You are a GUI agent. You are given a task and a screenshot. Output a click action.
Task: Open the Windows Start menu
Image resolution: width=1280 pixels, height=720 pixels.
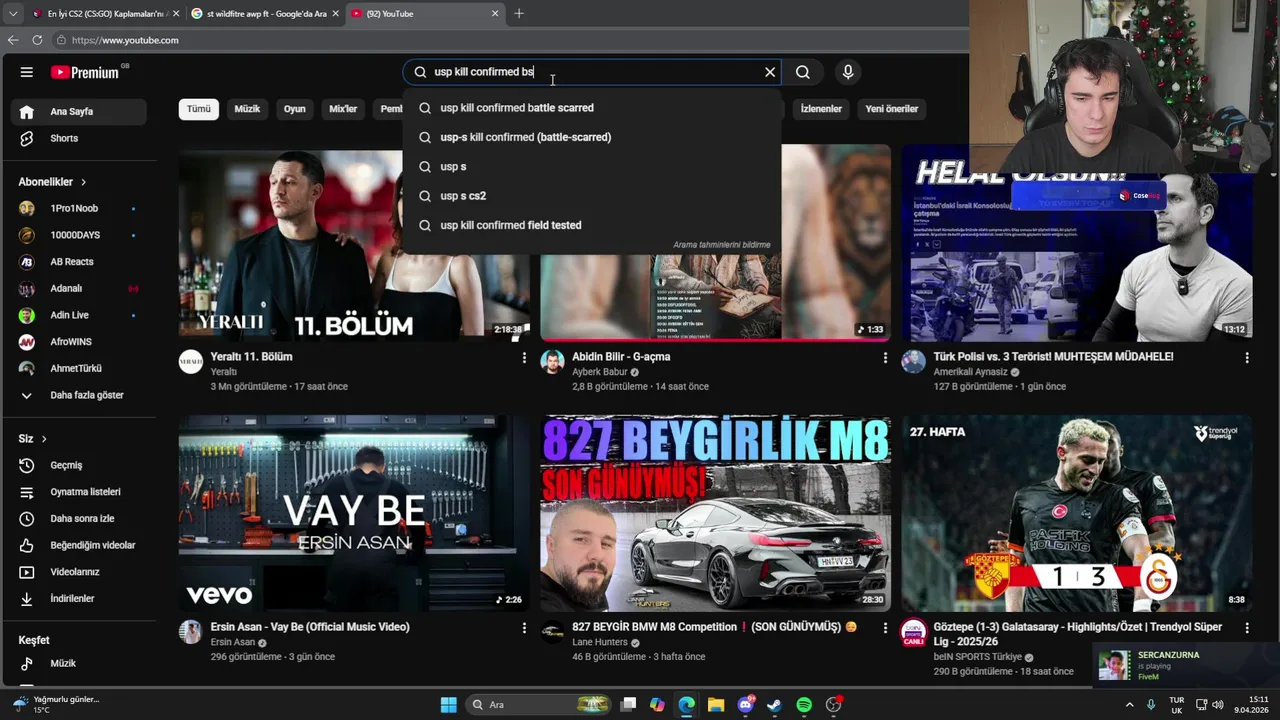(449, 705)
